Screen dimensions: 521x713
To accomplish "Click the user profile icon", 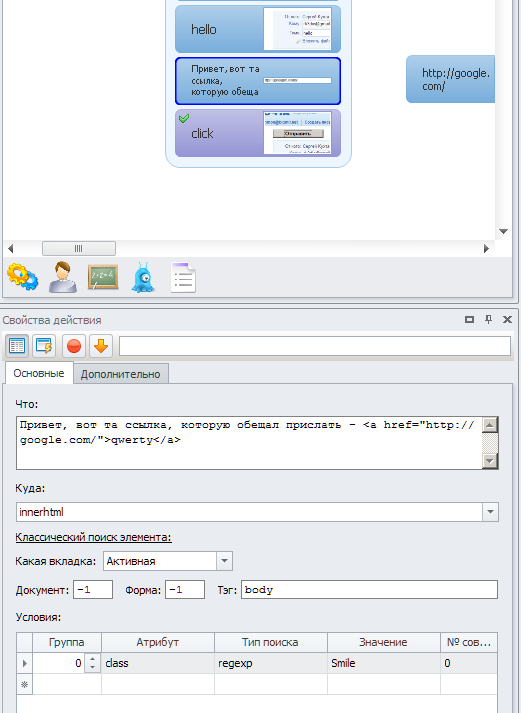I will 63,276.
